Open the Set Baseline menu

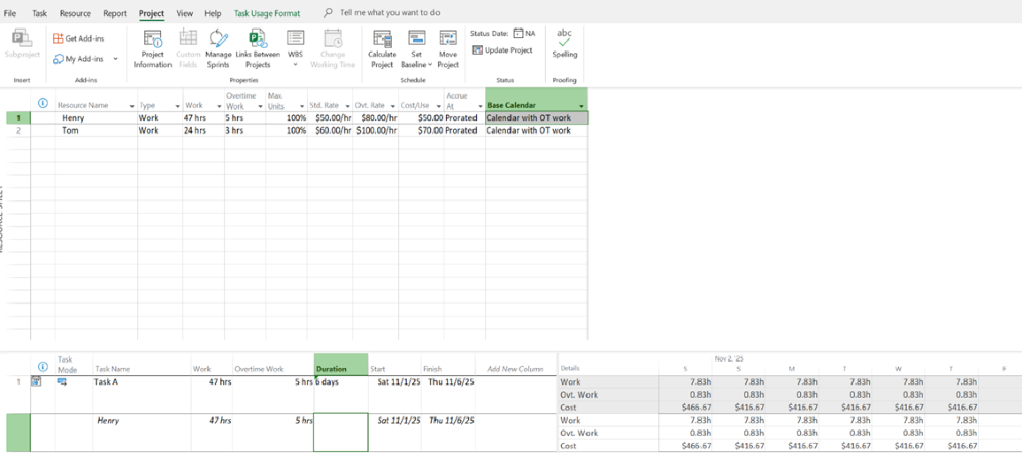(417, 49)
